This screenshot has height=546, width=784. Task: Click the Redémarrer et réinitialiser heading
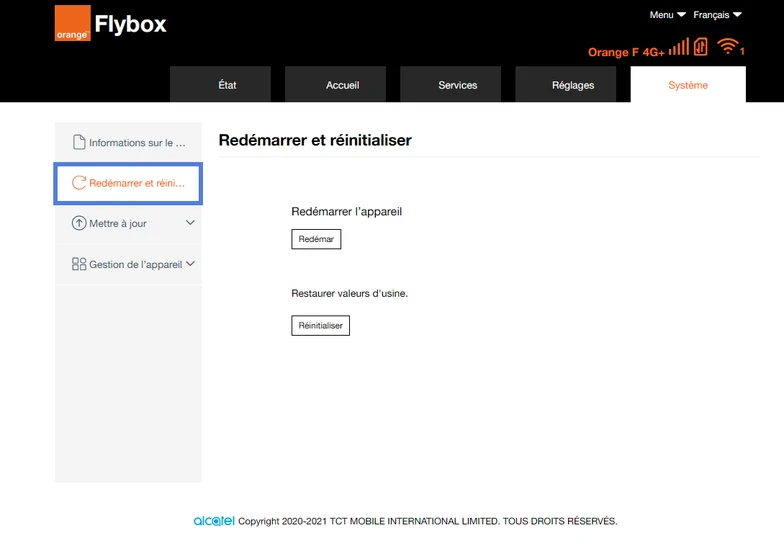tap(315, 140)
